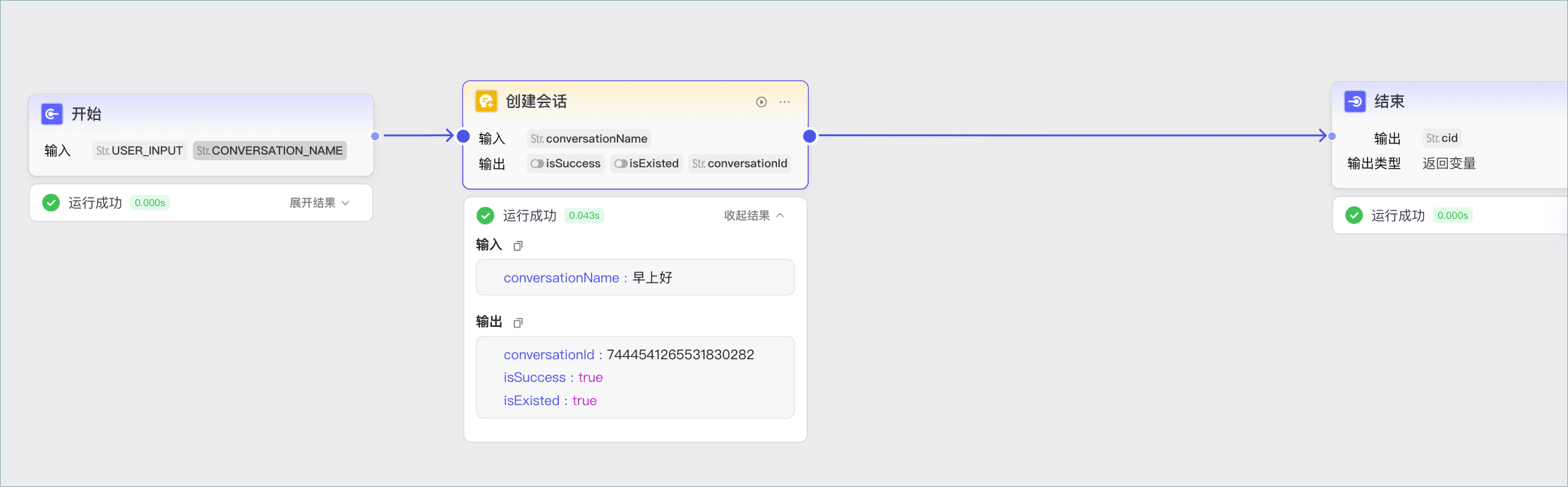Click the conversationName input parameter tag
1568x487 pixels.
point(589,139)
